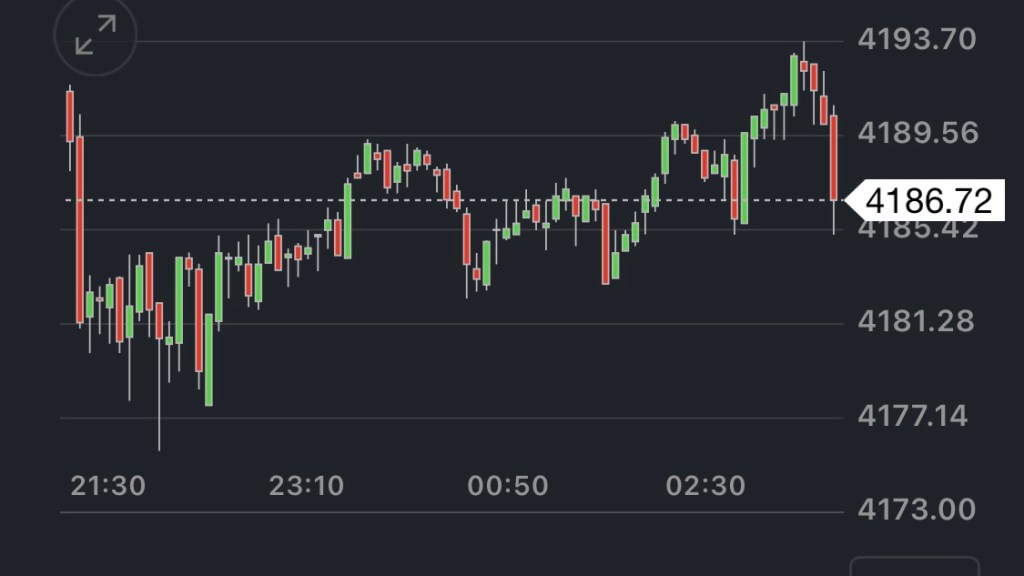The image size is (1024, 576).
Task: Tap the tall red candle at the chart's far left
Action: pyautogui.click(x=80, y=230)
